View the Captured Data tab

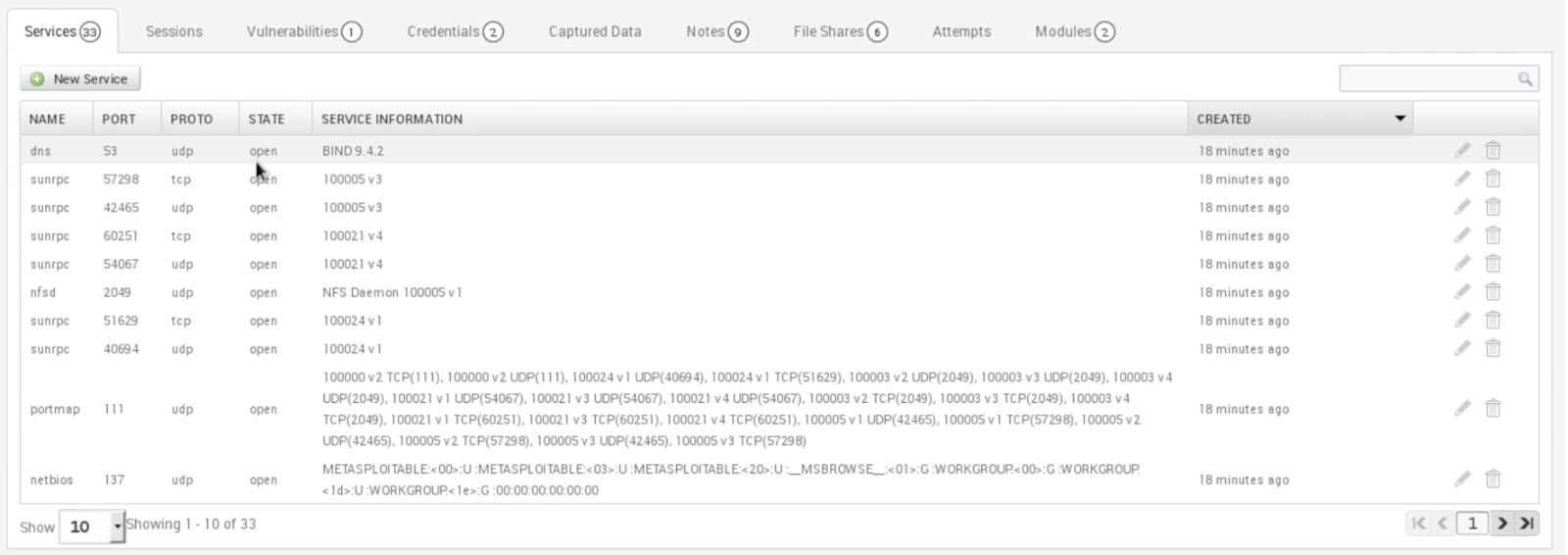tap(595, 31)
